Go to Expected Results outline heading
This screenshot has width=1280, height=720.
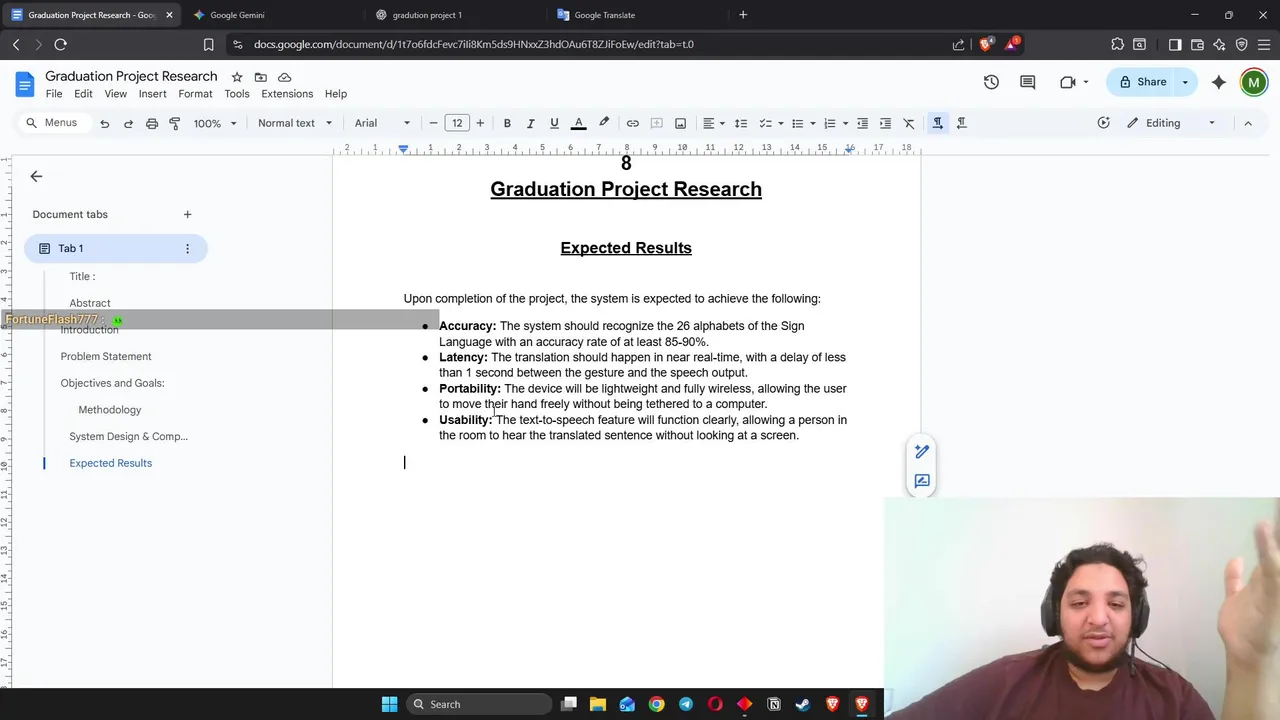[x=111, y=463]
